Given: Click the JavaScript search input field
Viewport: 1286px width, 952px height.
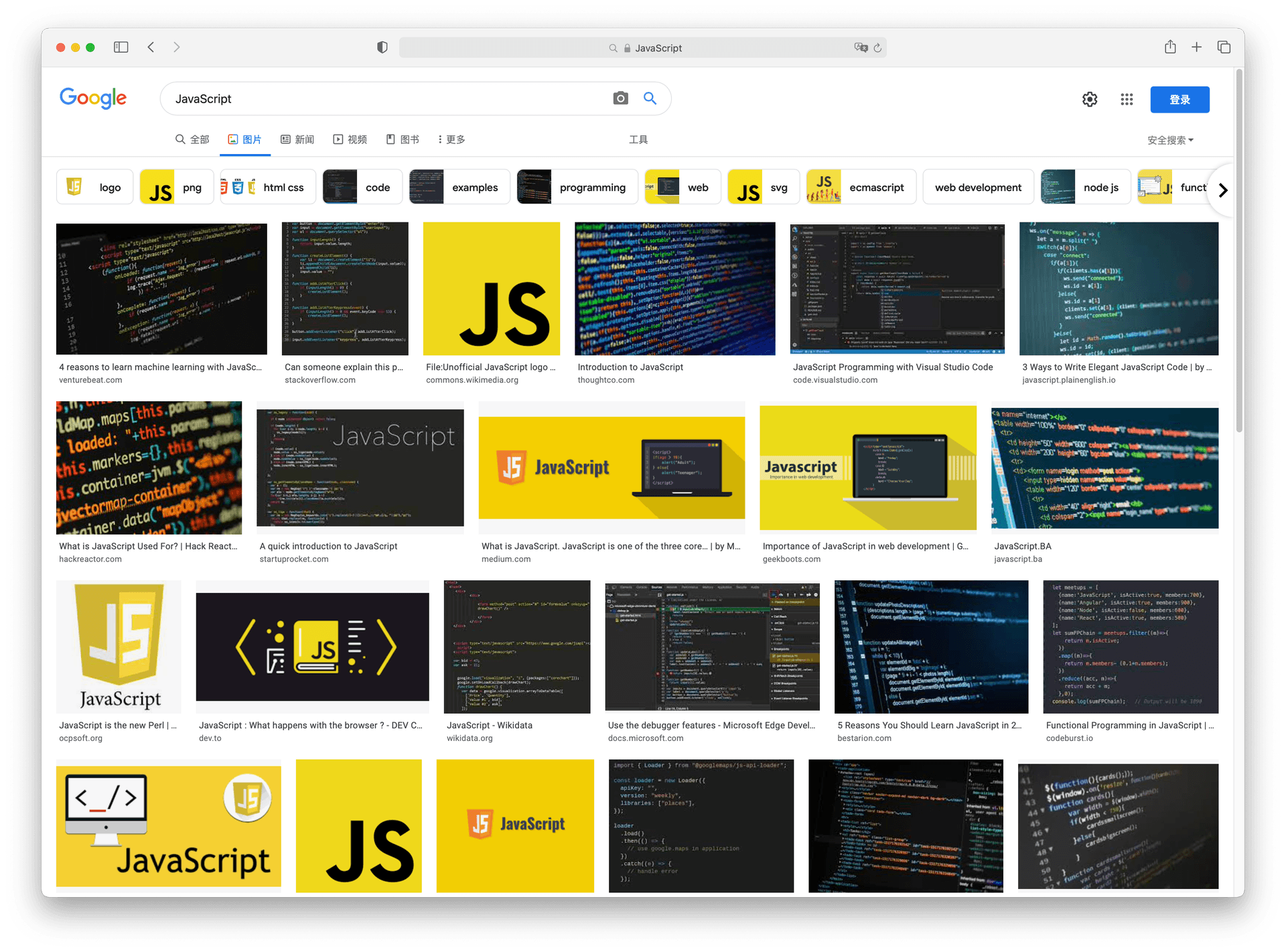Looking at the screenshot, I should (388, 98).
